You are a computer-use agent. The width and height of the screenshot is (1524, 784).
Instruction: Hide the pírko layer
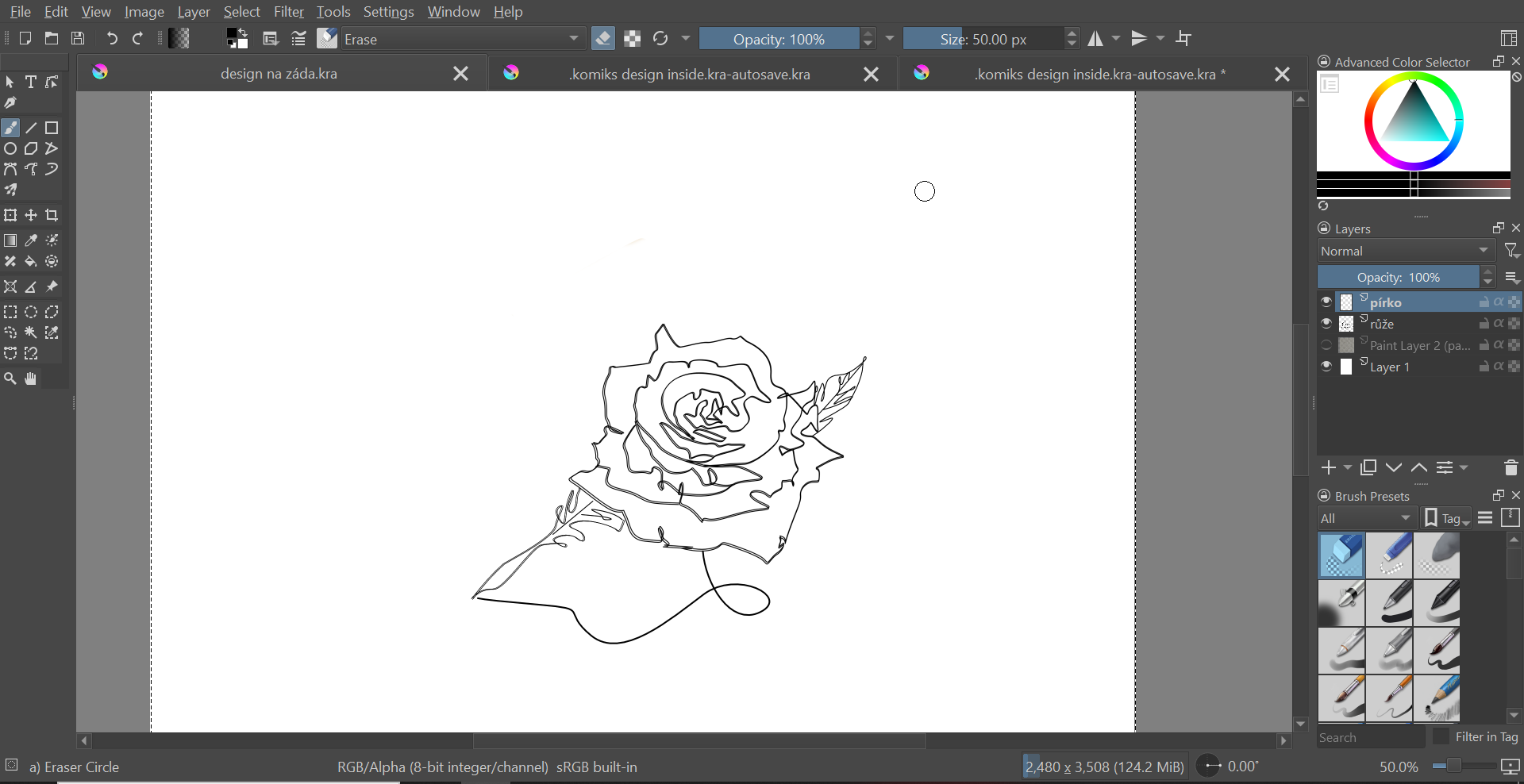(x=1326, y=302)
